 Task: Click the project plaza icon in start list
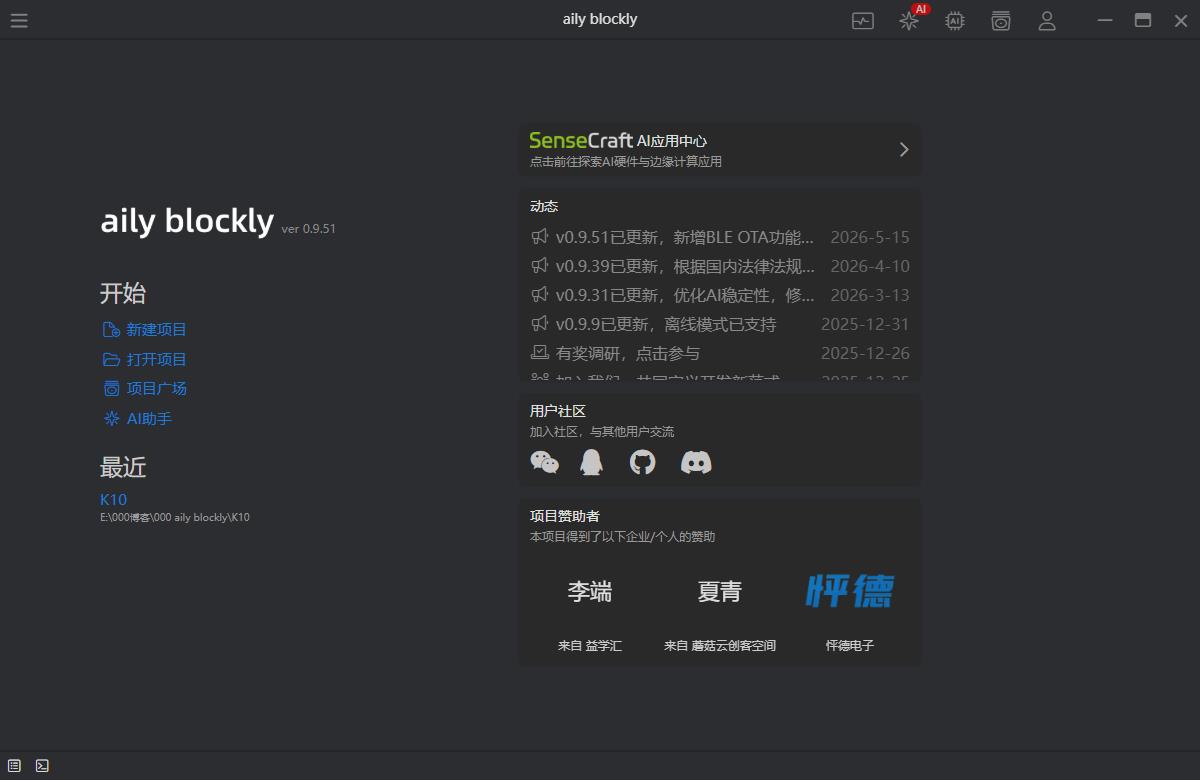(x=111, y=389)
